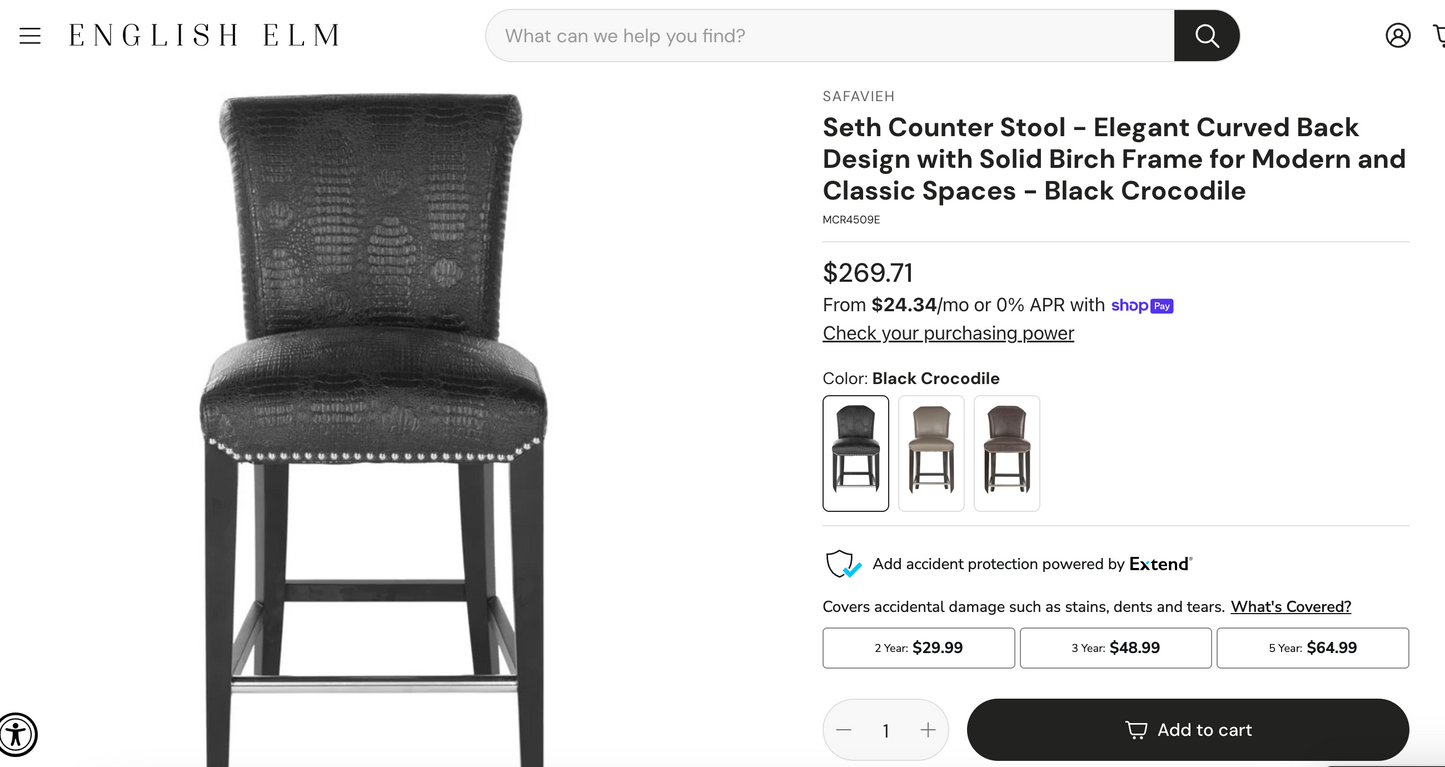Click the magnifying glass search button
Screen dimensions: 1445x767
pyautogui.click(x=1206, y=36)
